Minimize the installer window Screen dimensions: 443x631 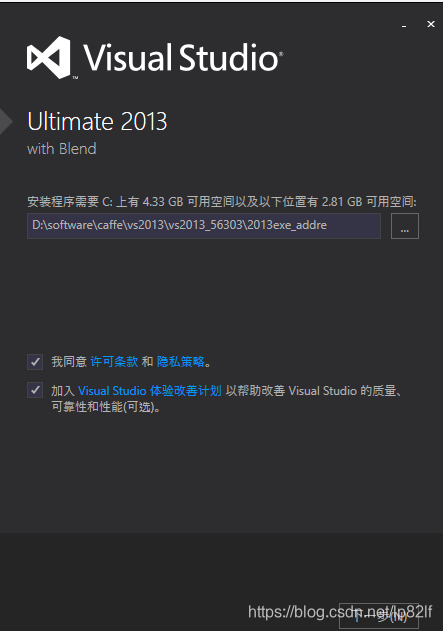pos(404,25)
